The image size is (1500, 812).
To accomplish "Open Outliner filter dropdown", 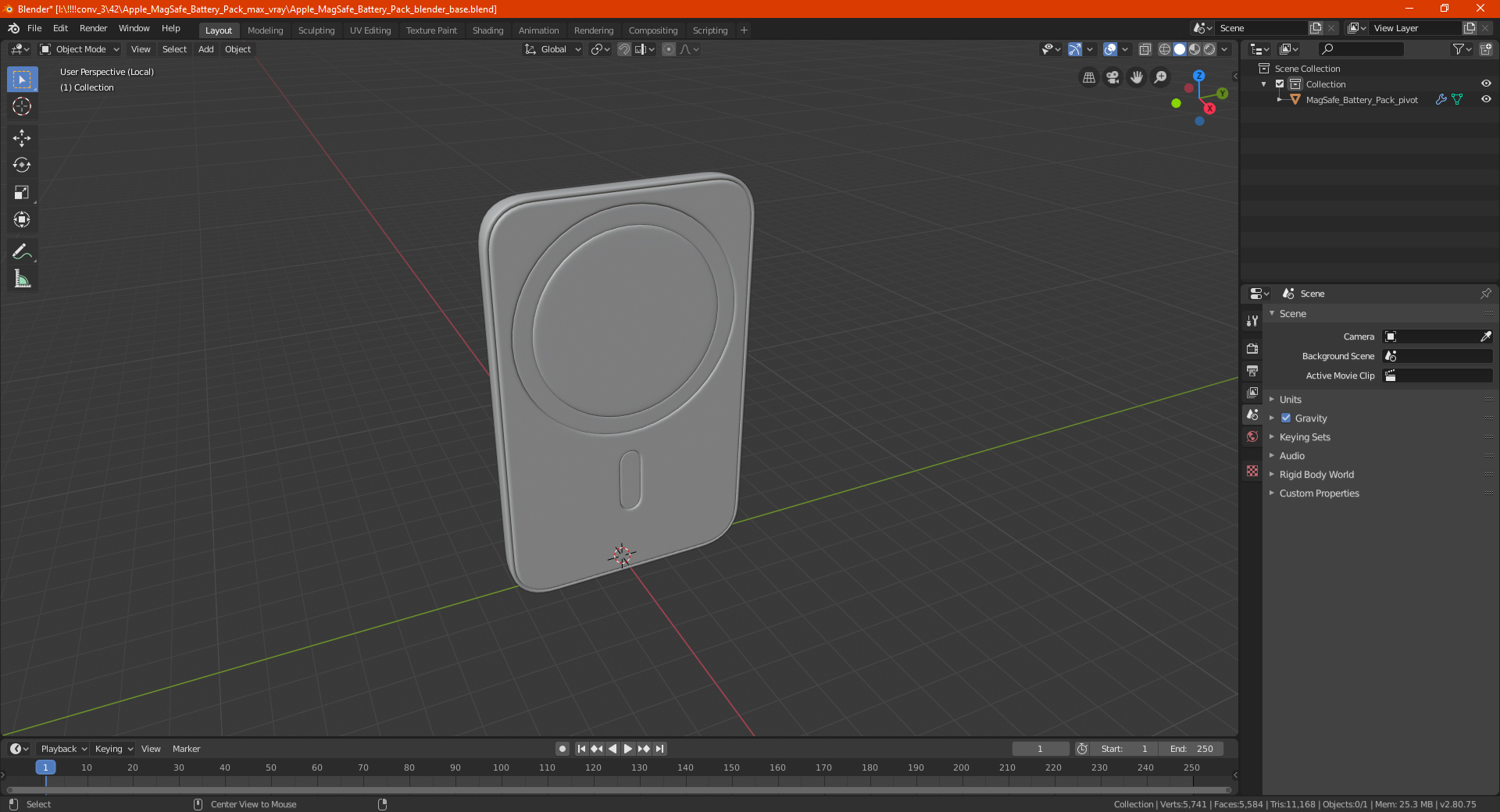I will click(1462, 49).
